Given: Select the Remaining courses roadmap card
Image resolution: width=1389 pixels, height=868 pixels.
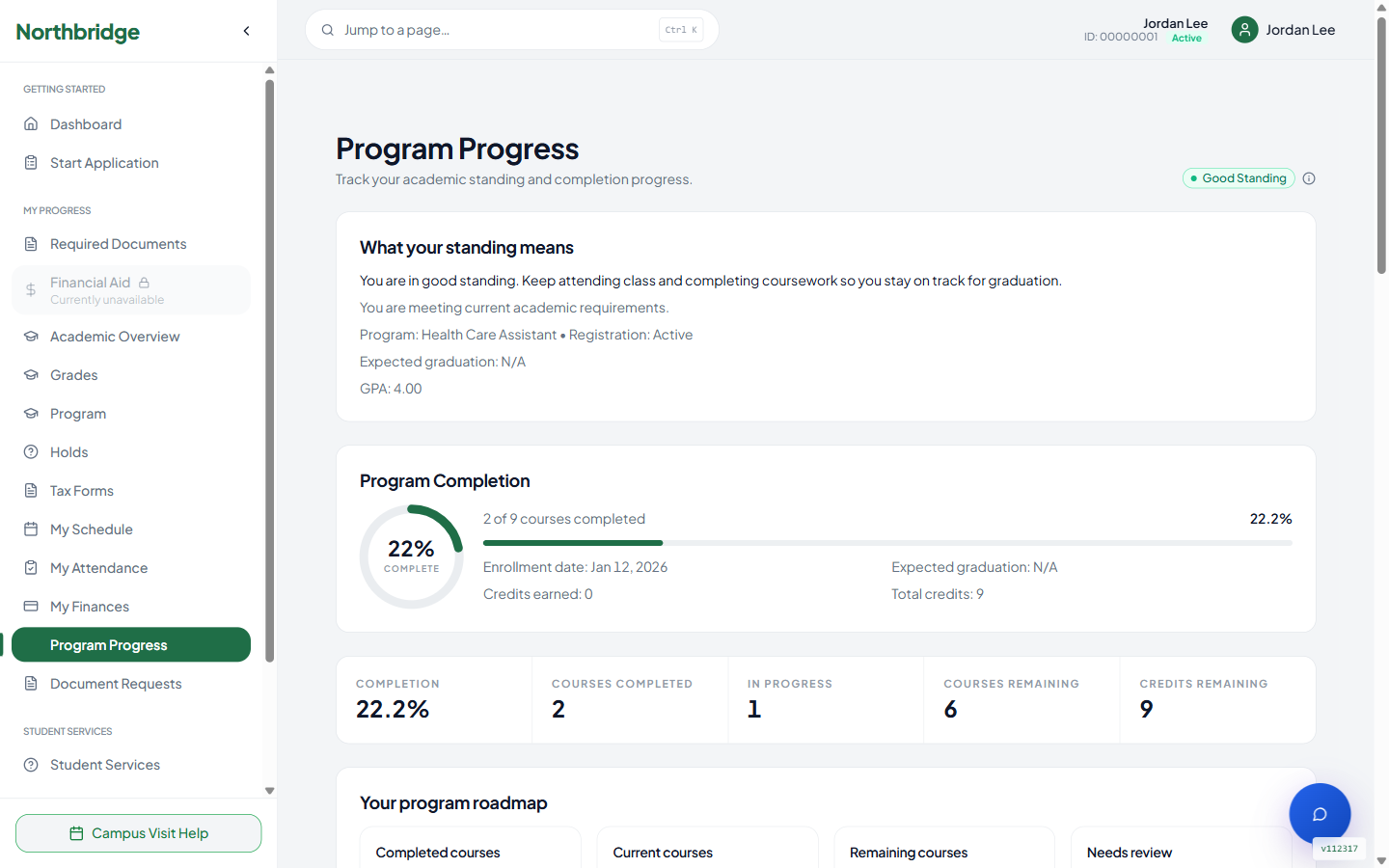Looking at the screenshot, I should pos(944,847).
